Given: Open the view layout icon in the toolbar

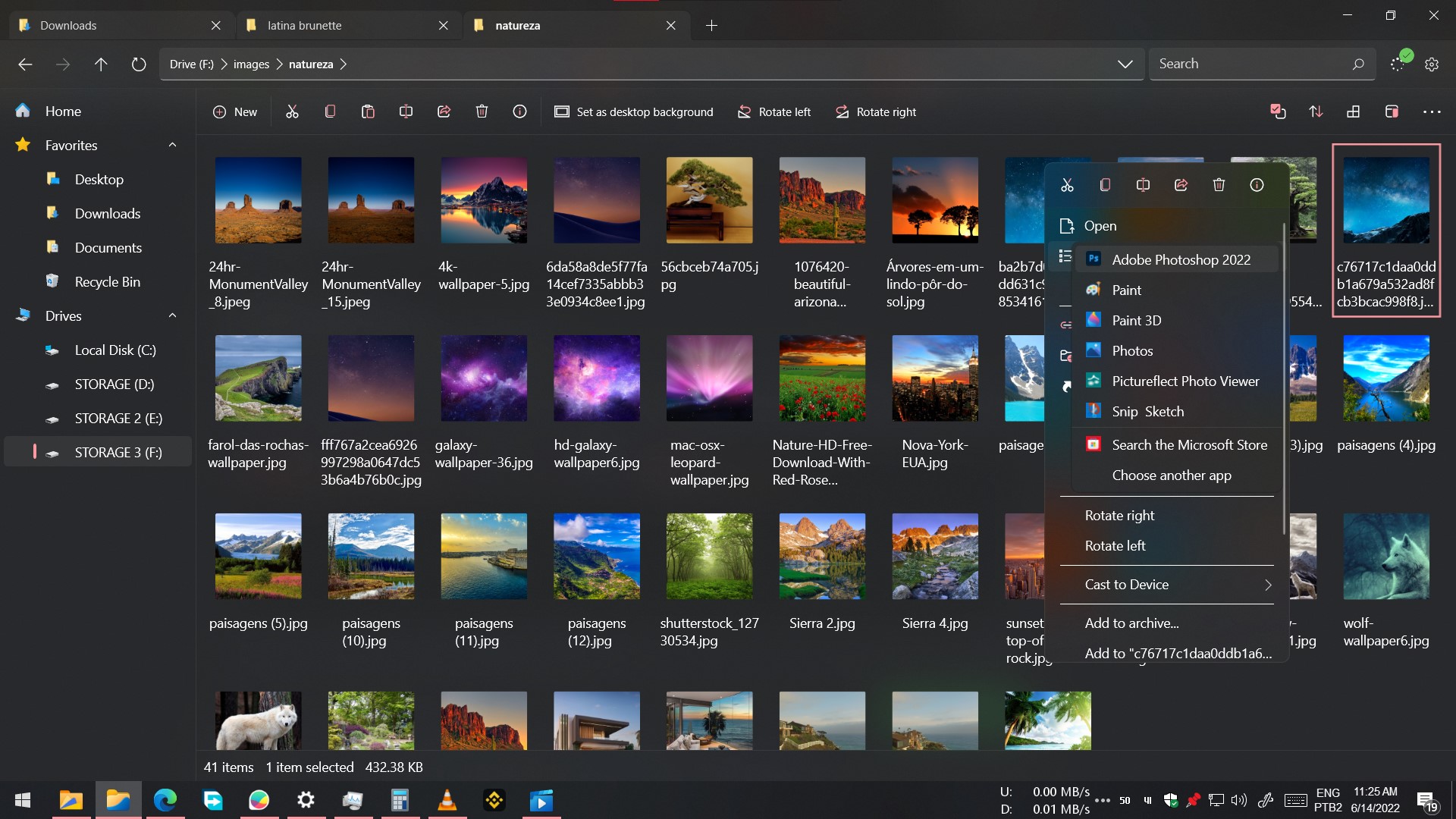Looking at the screenshot, I should (1354, 111).
